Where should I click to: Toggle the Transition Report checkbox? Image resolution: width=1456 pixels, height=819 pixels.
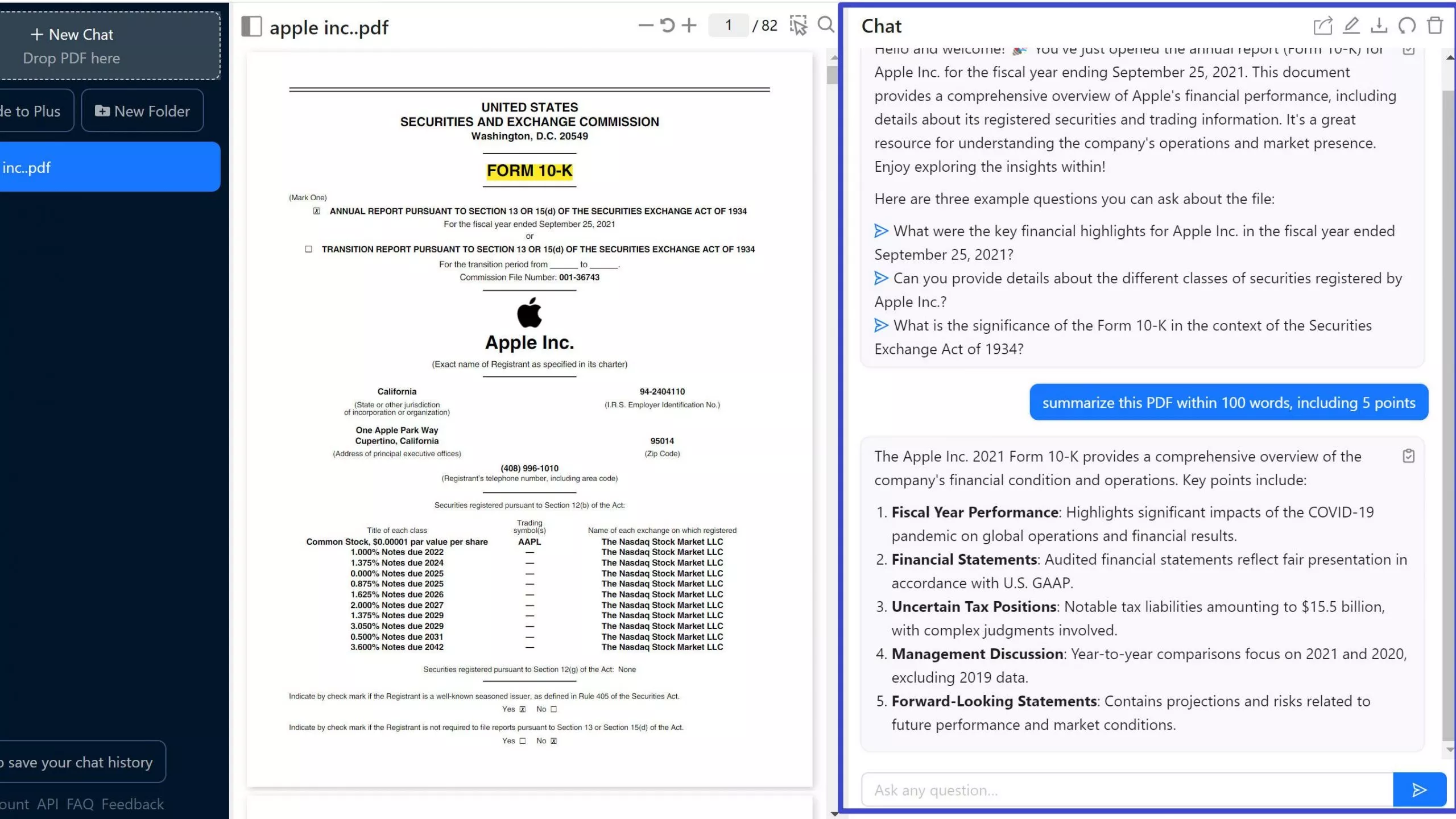[x=307, y=249]
